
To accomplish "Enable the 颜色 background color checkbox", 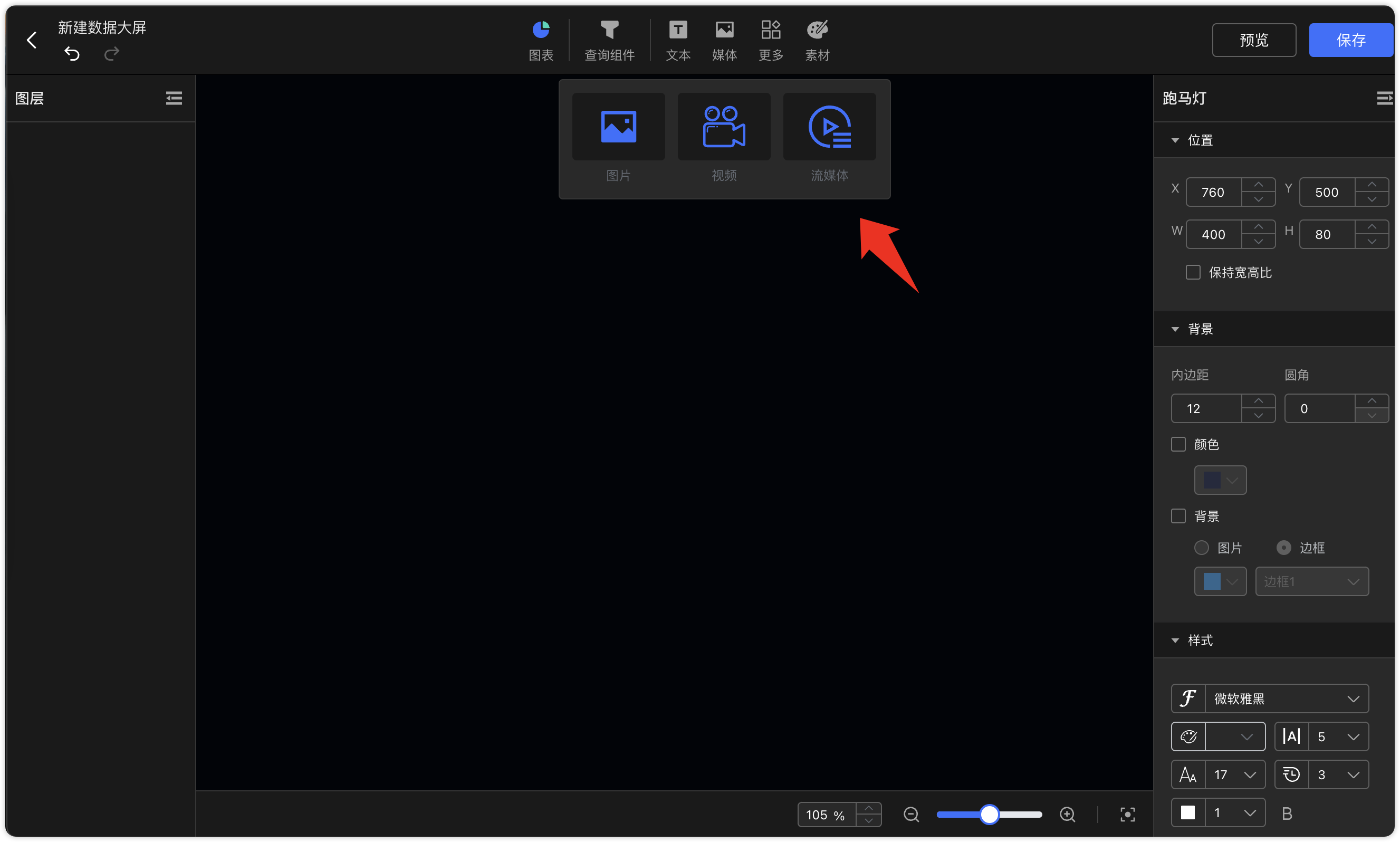I will [x=1178, y=444].
